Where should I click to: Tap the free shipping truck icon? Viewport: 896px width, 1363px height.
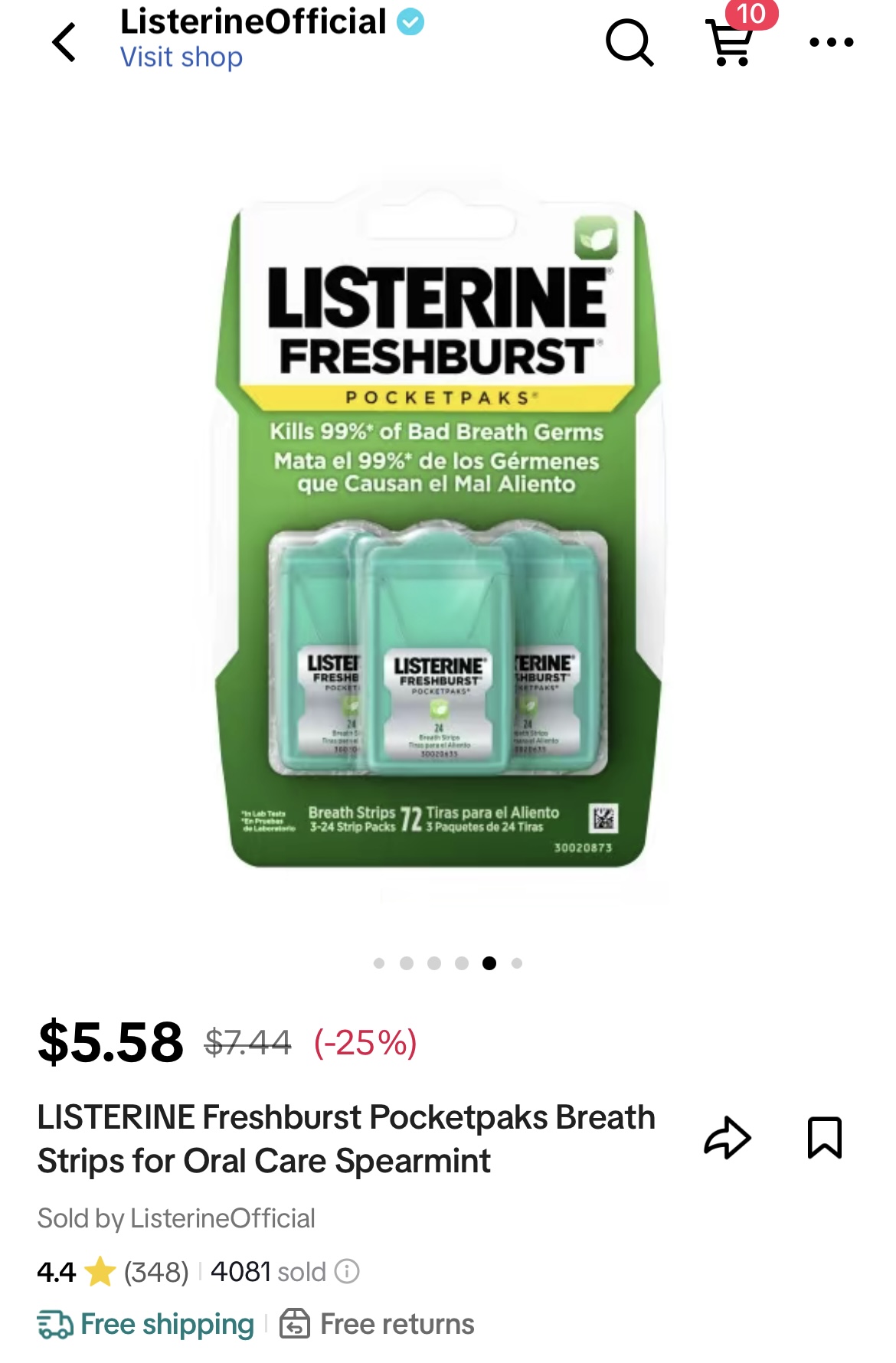(55, 1324)
